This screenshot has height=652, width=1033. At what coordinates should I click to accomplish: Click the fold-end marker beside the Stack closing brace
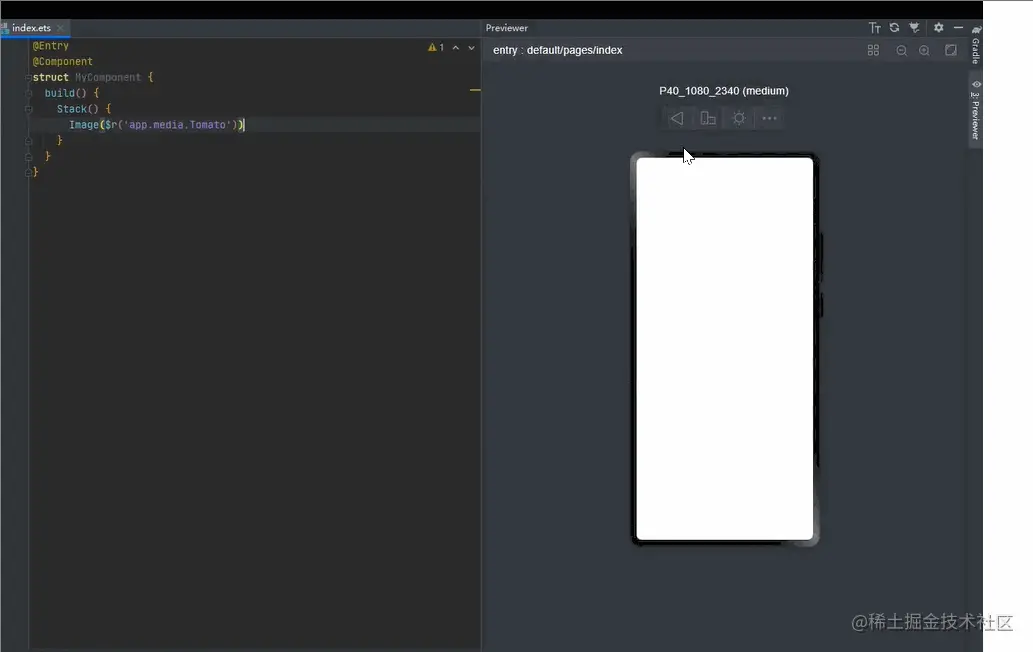[28, 141]
